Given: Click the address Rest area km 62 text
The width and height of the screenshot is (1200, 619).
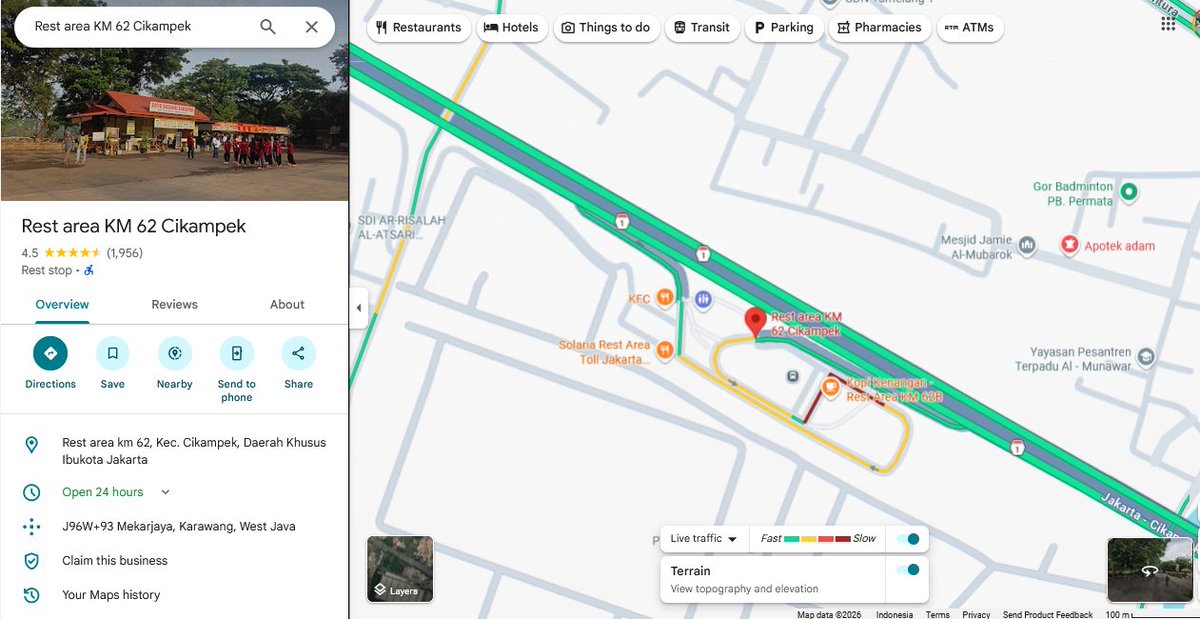Looking at the screenshot, I should point(194,451).
